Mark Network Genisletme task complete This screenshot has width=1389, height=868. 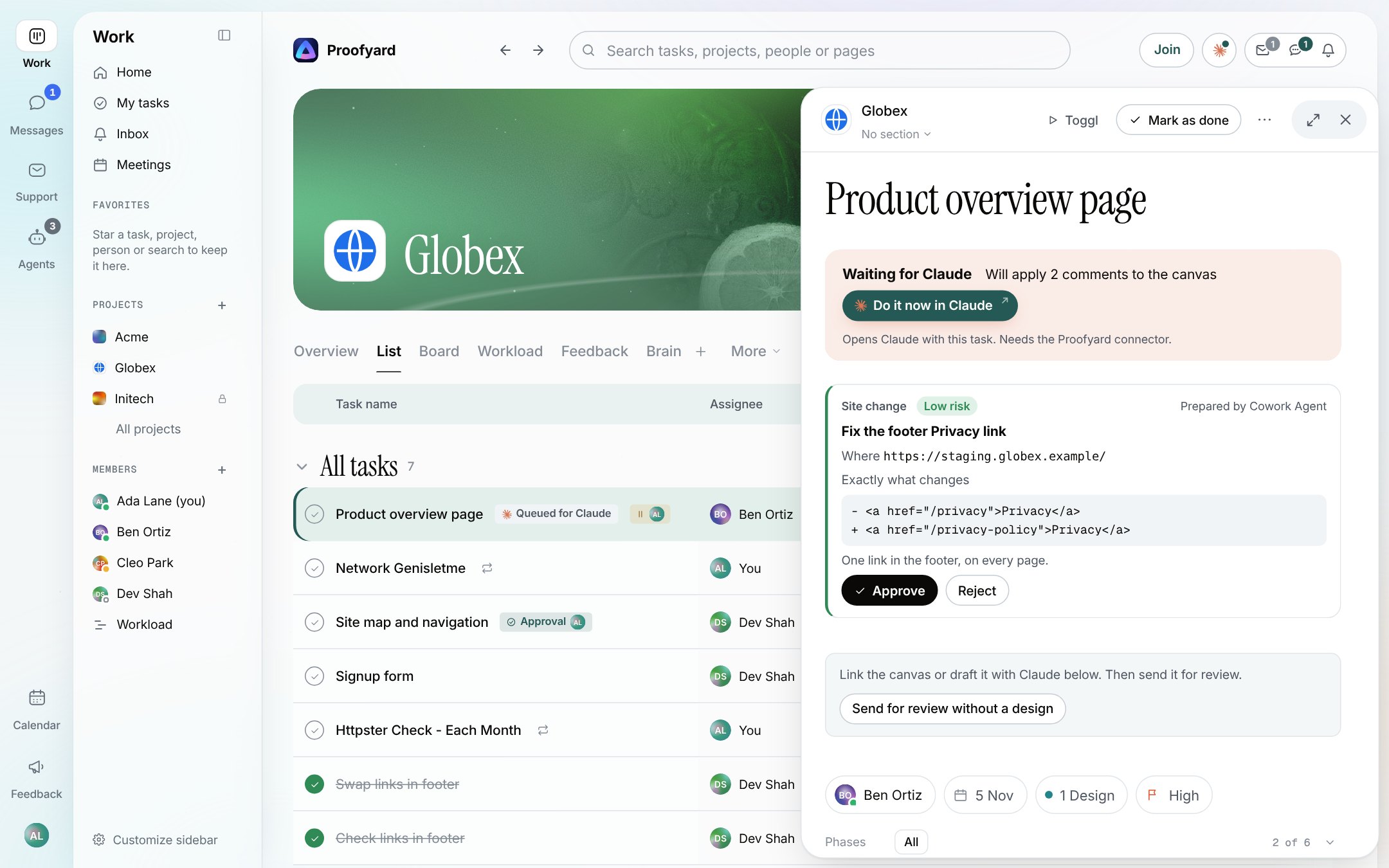pyautogui.click(x=314, y=568)
